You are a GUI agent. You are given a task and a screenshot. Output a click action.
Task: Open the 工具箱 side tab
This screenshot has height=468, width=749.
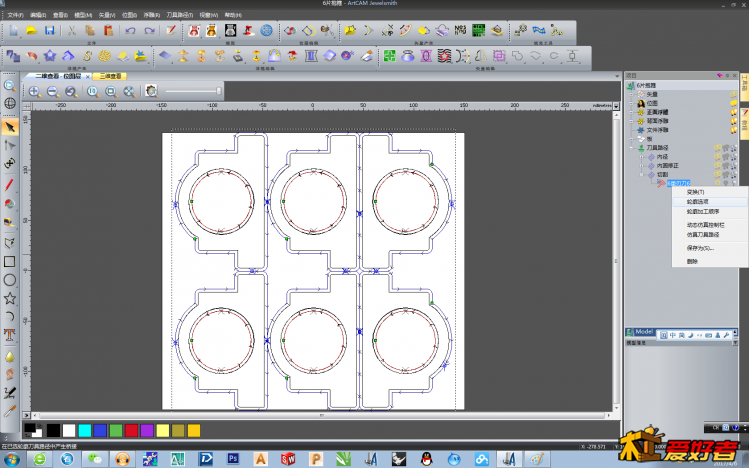pos(744,86)
